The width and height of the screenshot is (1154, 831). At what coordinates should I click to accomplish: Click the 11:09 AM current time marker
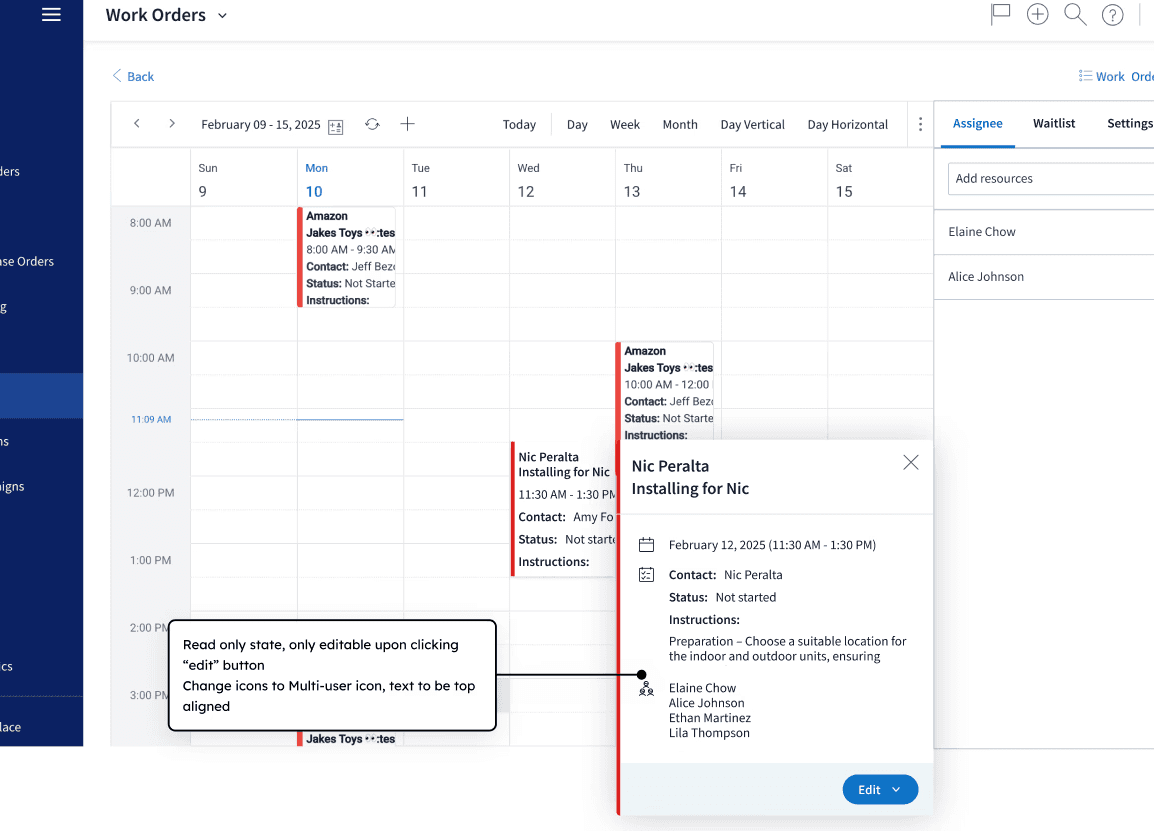[151, 420]
